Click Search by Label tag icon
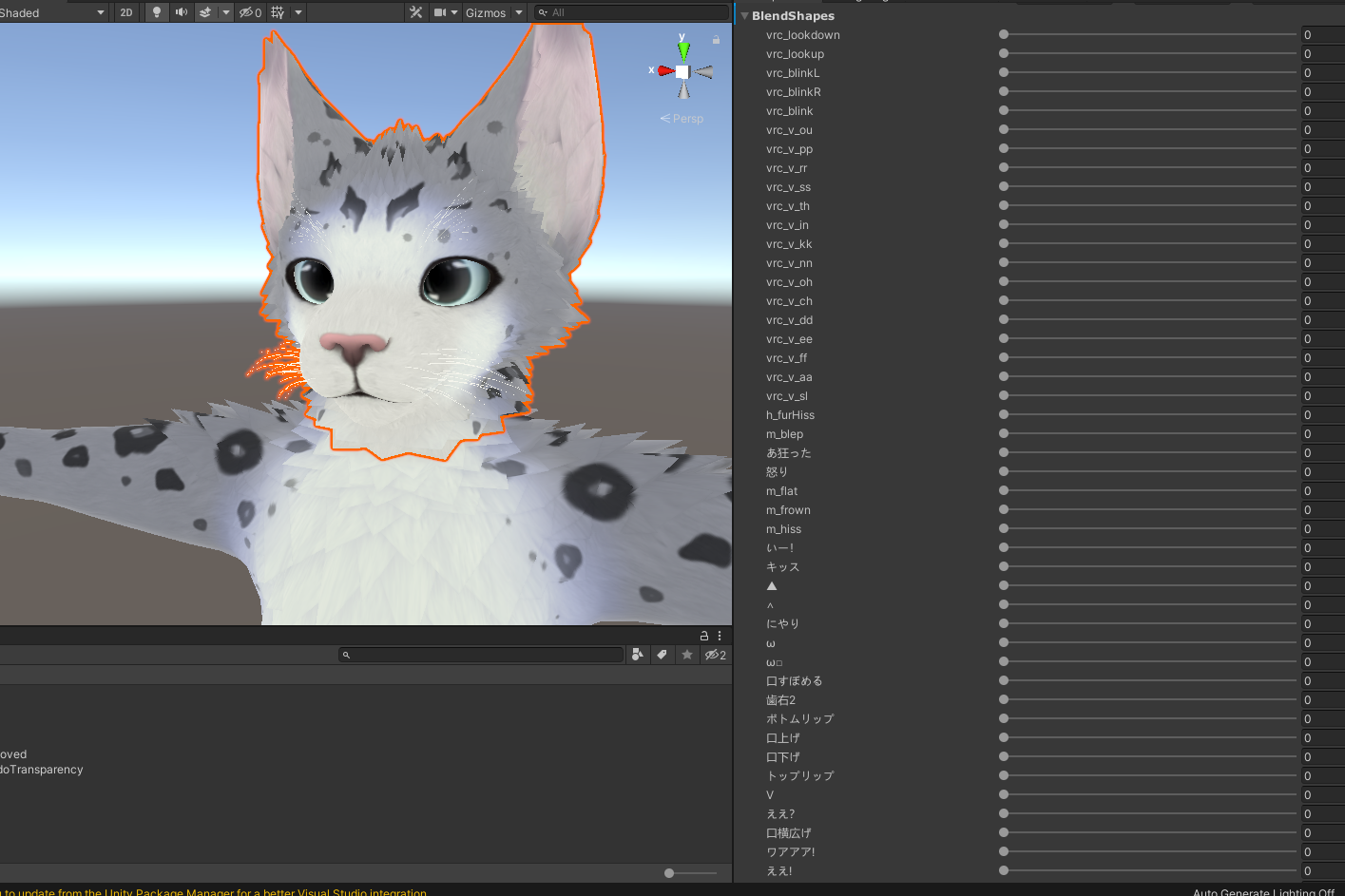The width and height of the screenshot is (1345, 896). pos(663,655)
